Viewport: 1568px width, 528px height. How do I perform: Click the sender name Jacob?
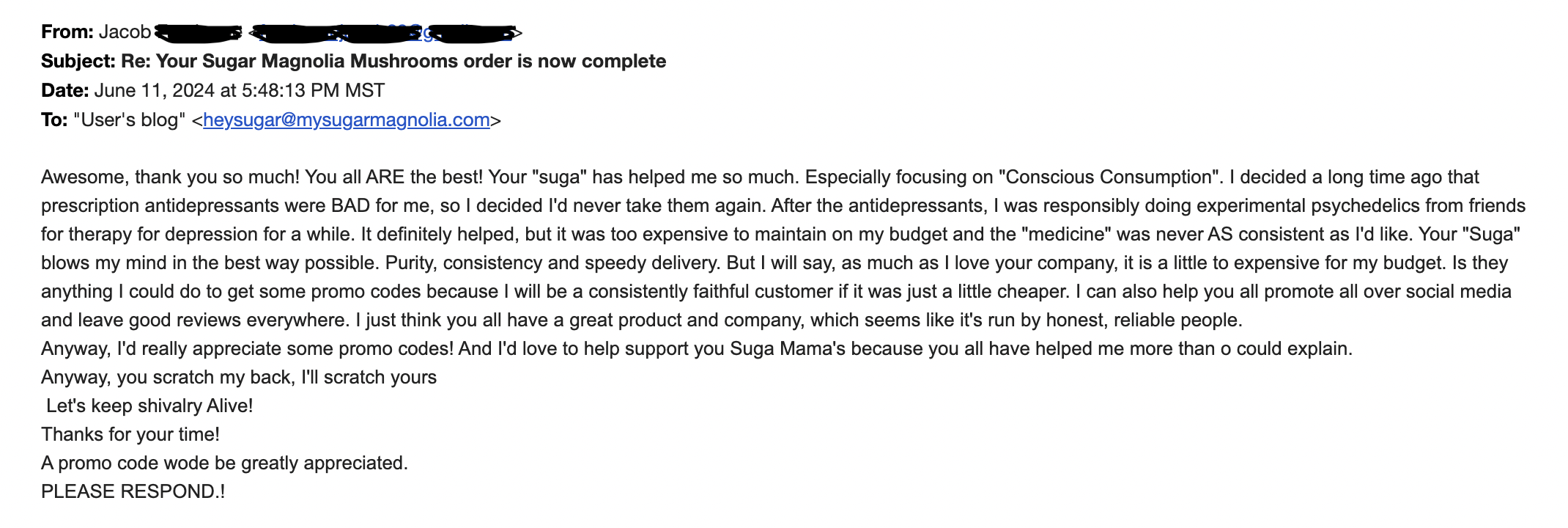click(x=125, y=32)
